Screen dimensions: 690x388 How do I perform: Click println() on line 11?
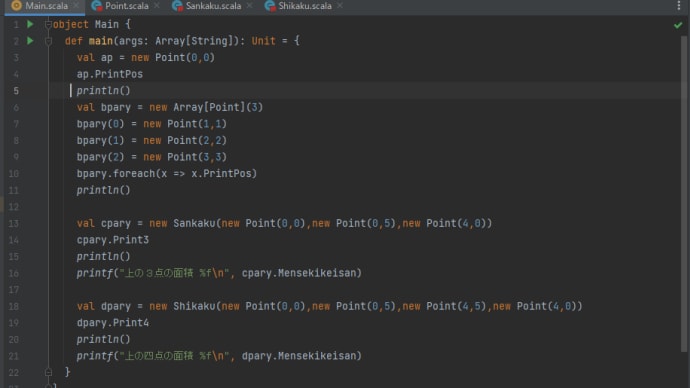click(103, 190)
